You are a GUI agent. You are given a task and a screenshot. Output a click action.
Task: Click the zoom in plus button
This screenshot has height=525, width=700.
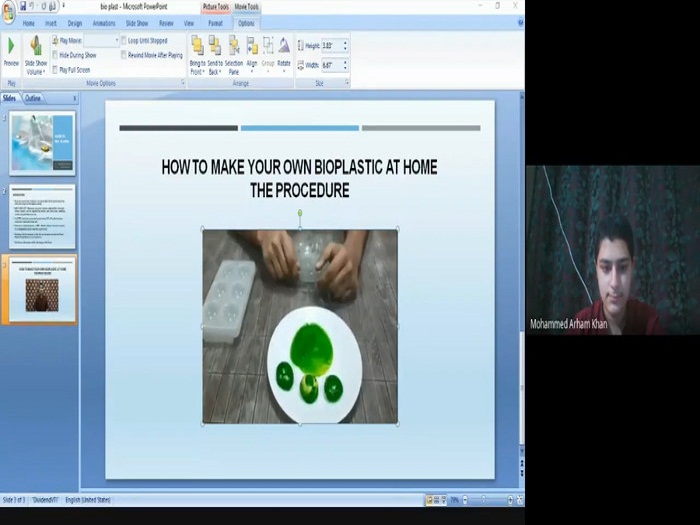[x=510, y=500]
